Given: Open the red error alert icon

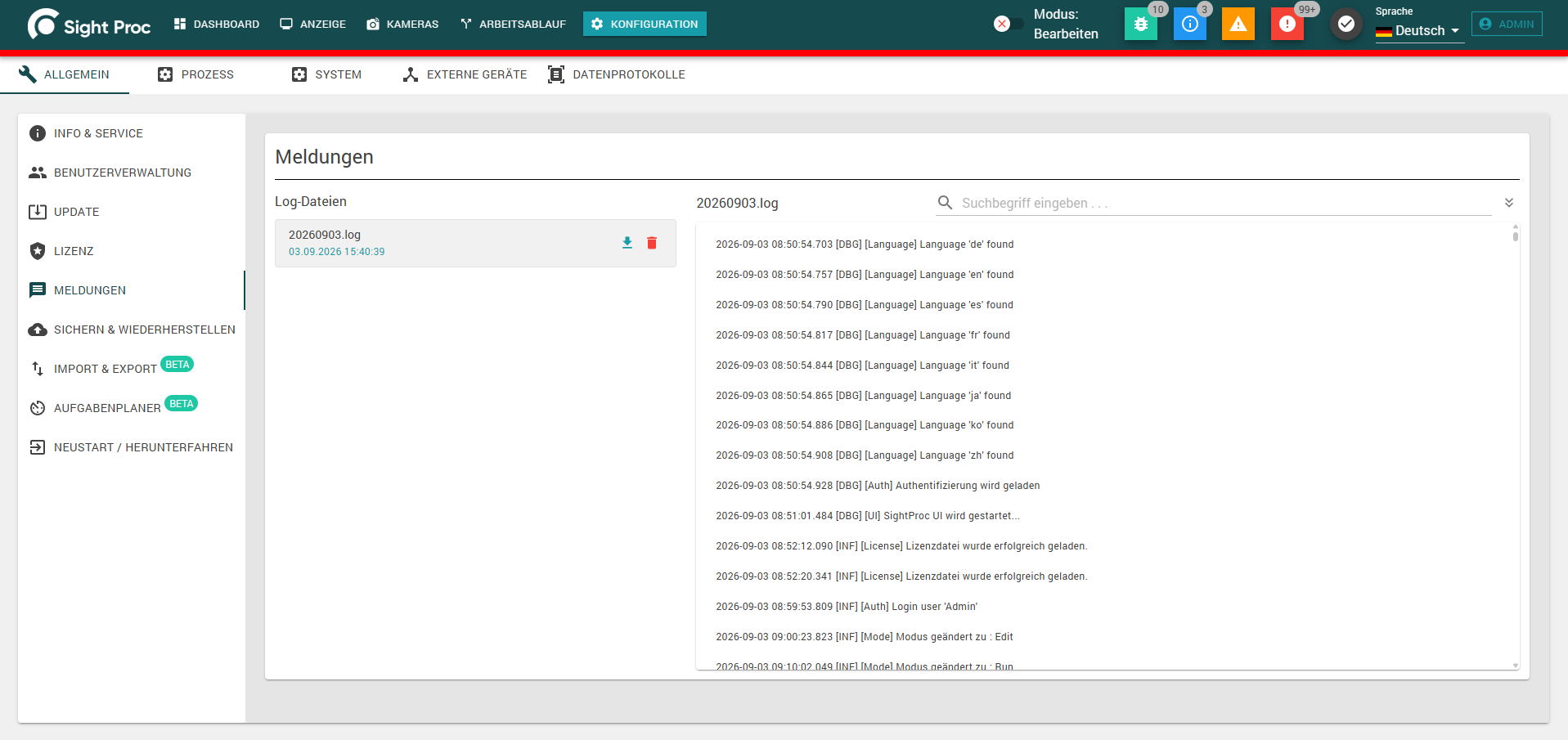Looking at the screenshot, I should 1287,24.
